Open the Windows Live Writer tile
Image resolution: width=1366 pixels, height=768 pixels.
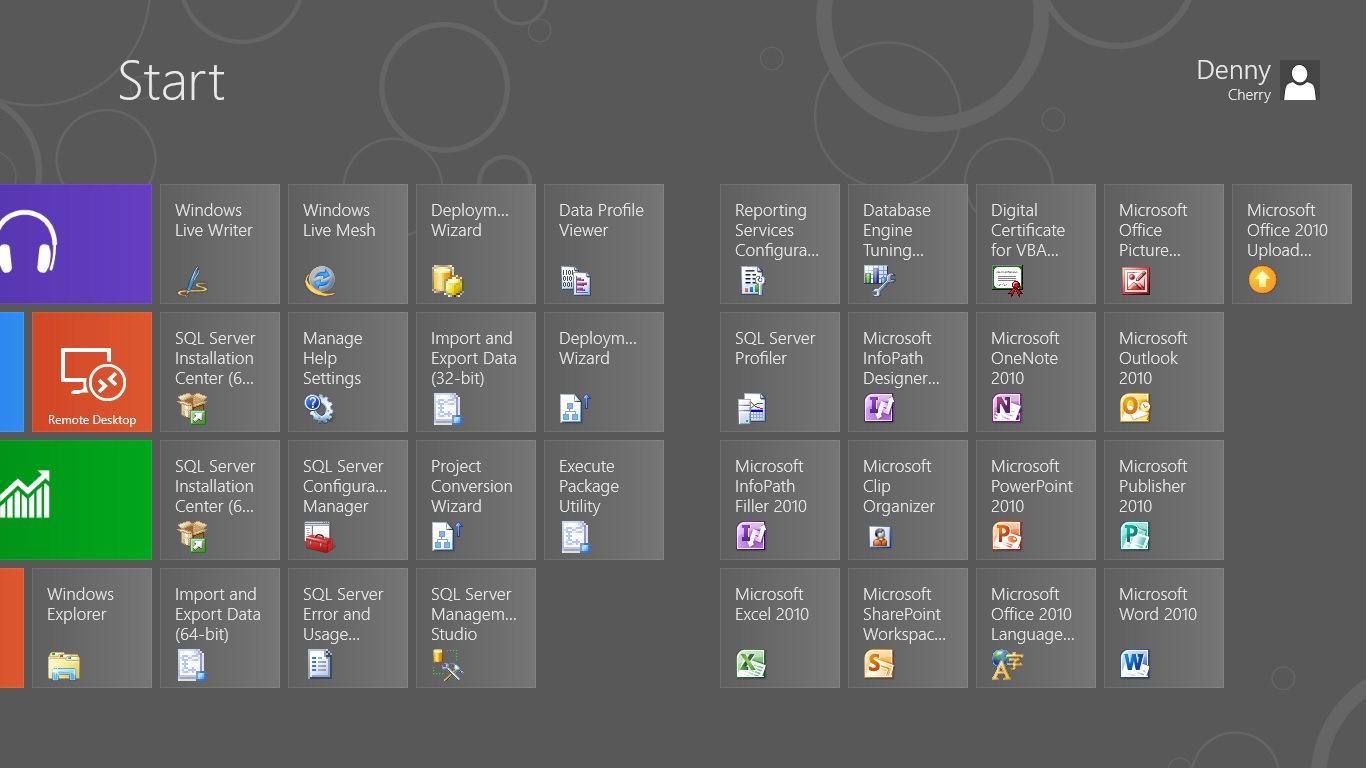[220, 244]
